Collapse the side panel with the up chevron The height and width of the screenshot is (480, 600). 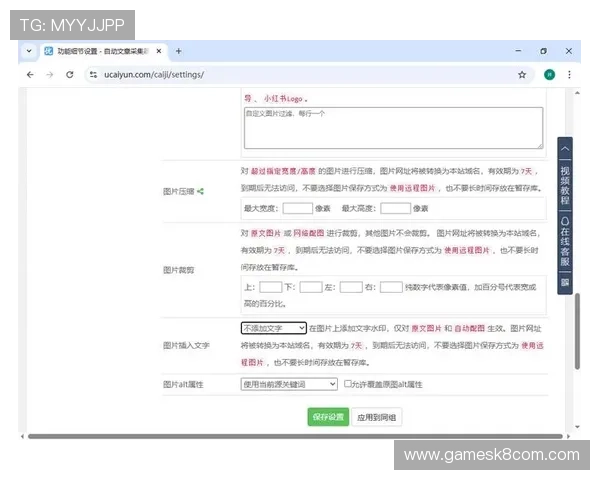[565, 149]
